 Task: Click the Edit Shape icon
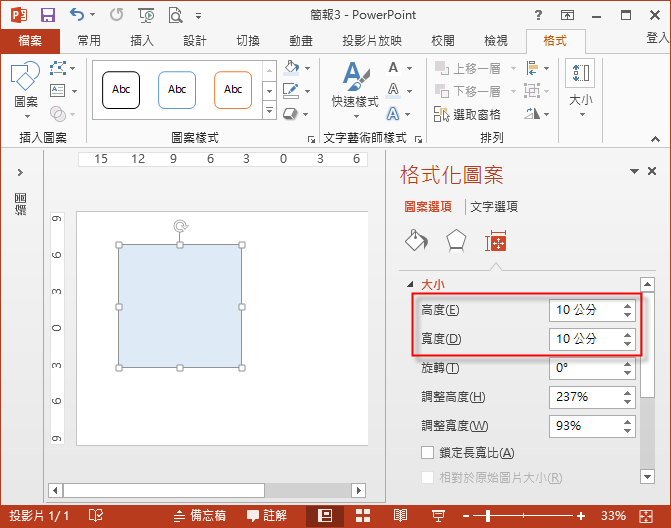point(58,68)
